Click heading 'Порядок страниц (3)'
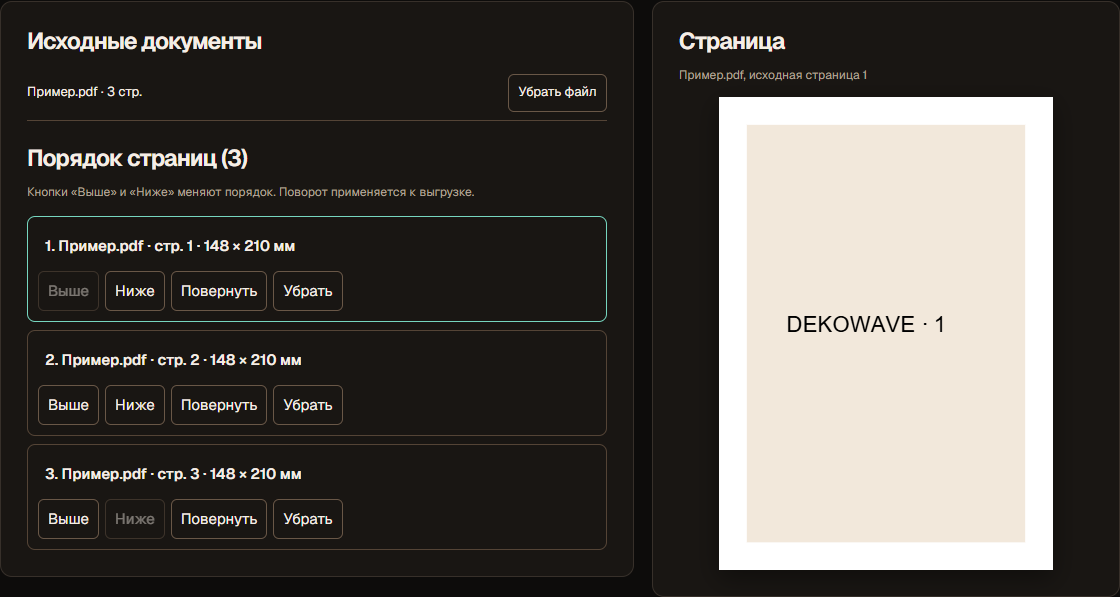 coord(137,158)
